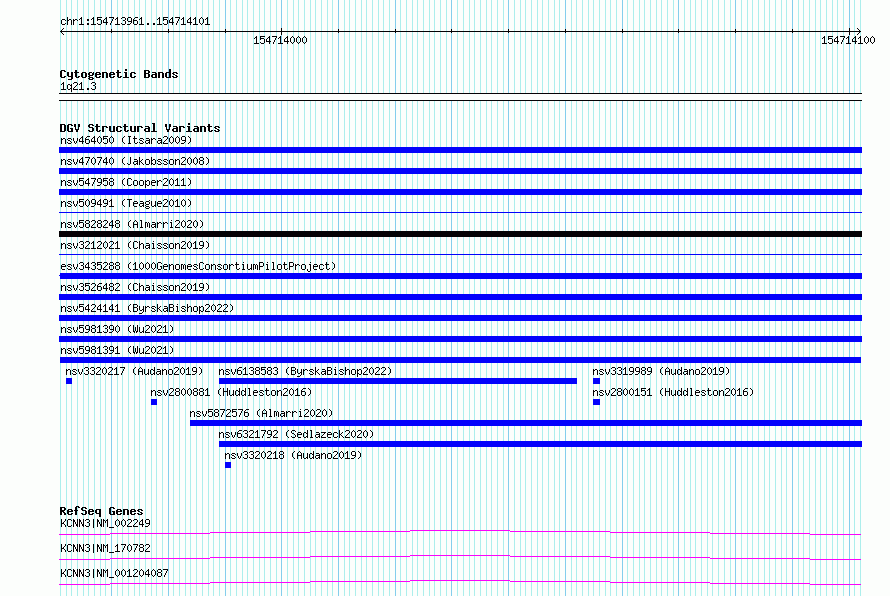Open variant label nsv2800151 (Huddleston2016)
The width and height of the screenshot is (890, 596).
pos(673,392)
